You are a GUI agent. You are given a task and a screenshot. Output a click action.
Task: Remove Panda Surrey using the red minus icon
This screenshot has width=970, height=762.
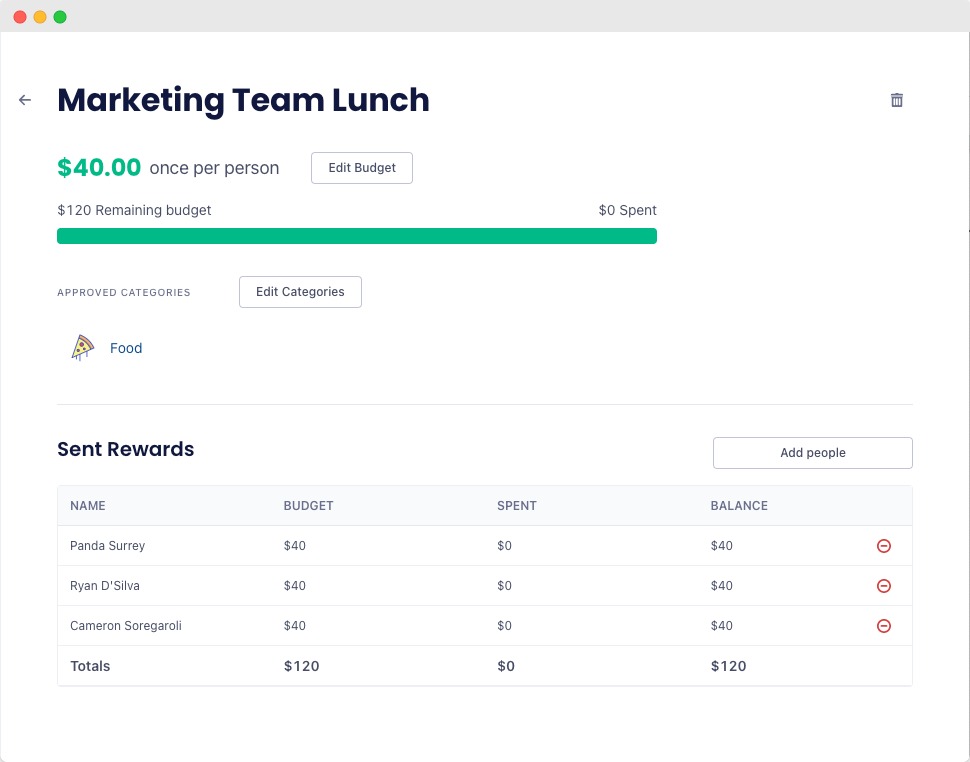[884, 546]
